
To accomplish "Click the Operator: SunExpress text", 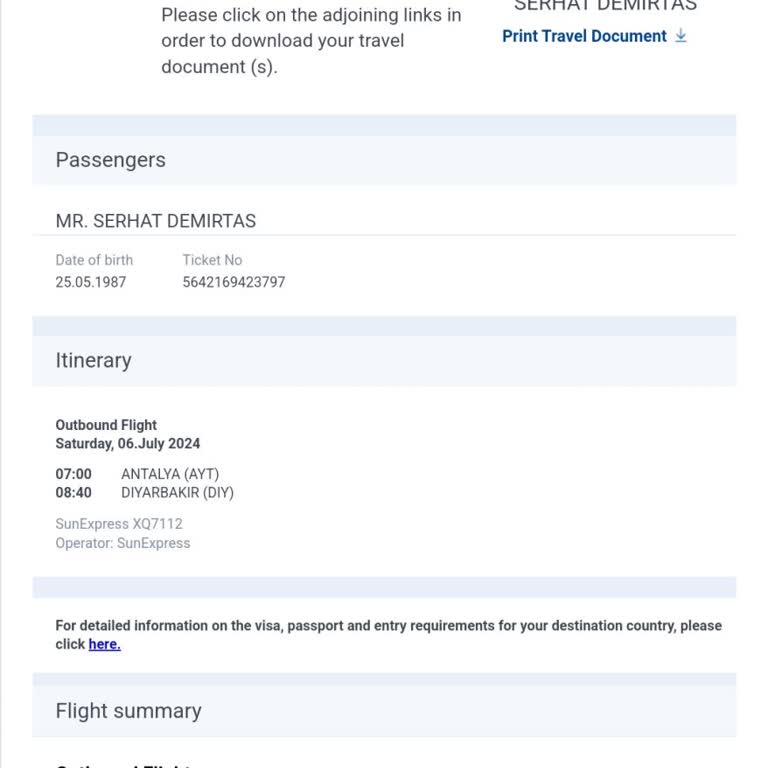I will point(123,543).
